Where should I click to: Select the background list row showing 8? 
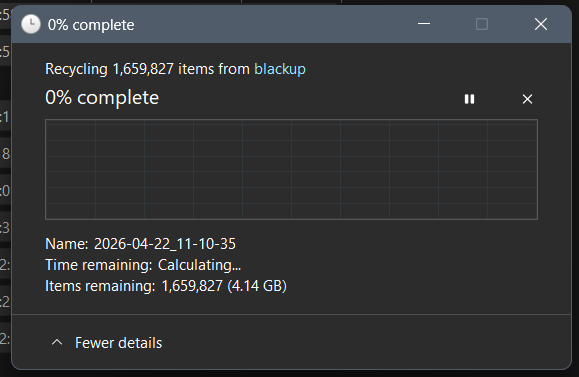point(5,154)
